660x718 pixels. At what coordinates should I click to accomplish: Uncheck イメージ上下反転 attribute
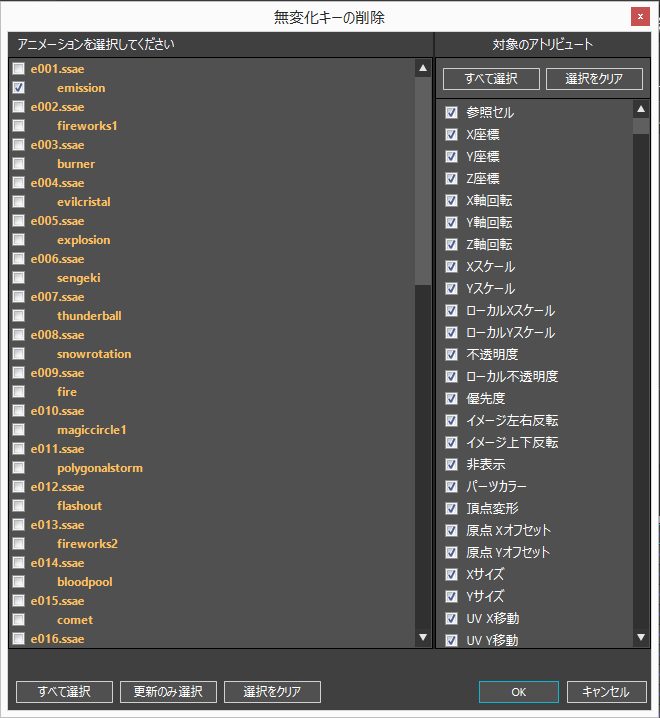pos(452,442)
